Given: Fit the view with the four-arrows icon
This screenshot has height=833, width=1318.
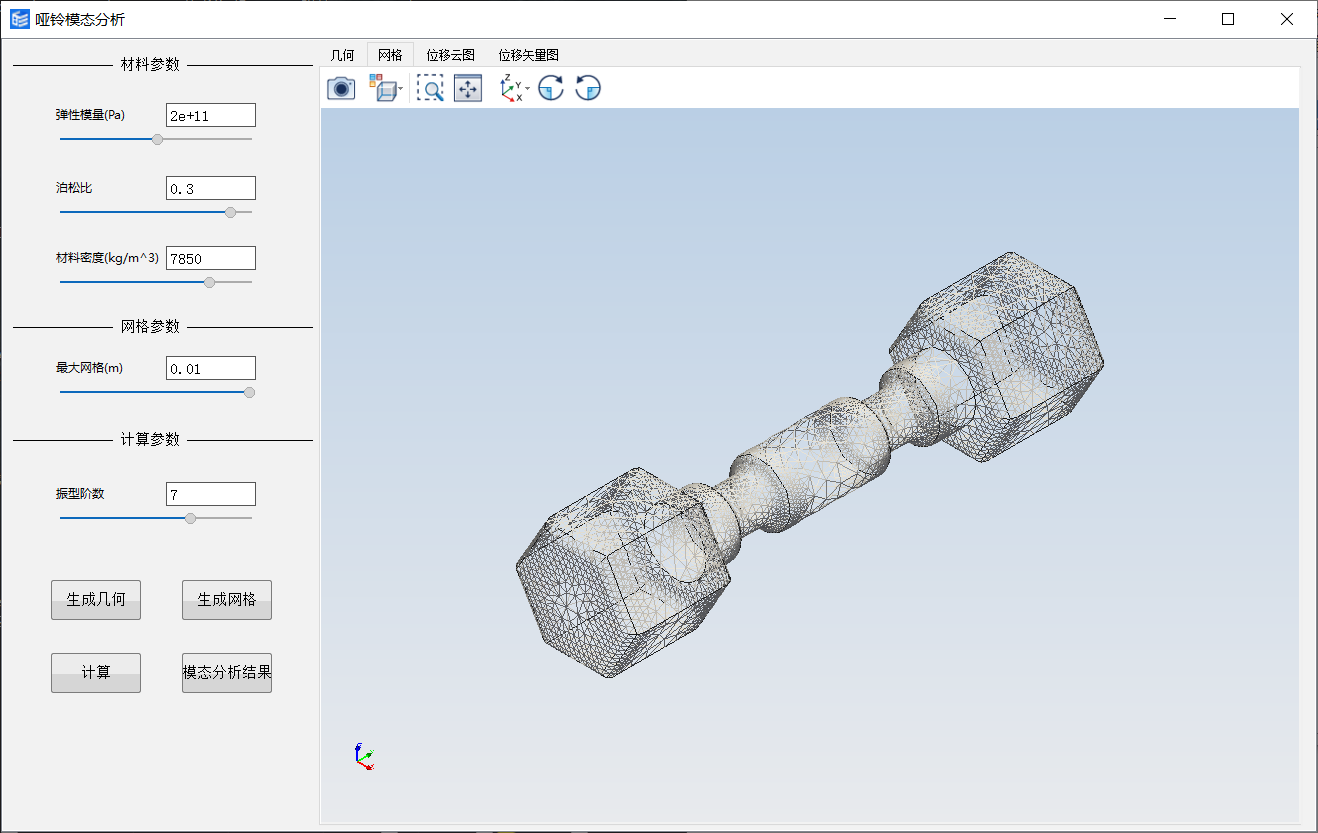Looking at the screenshot, I should tap(468, 89).
